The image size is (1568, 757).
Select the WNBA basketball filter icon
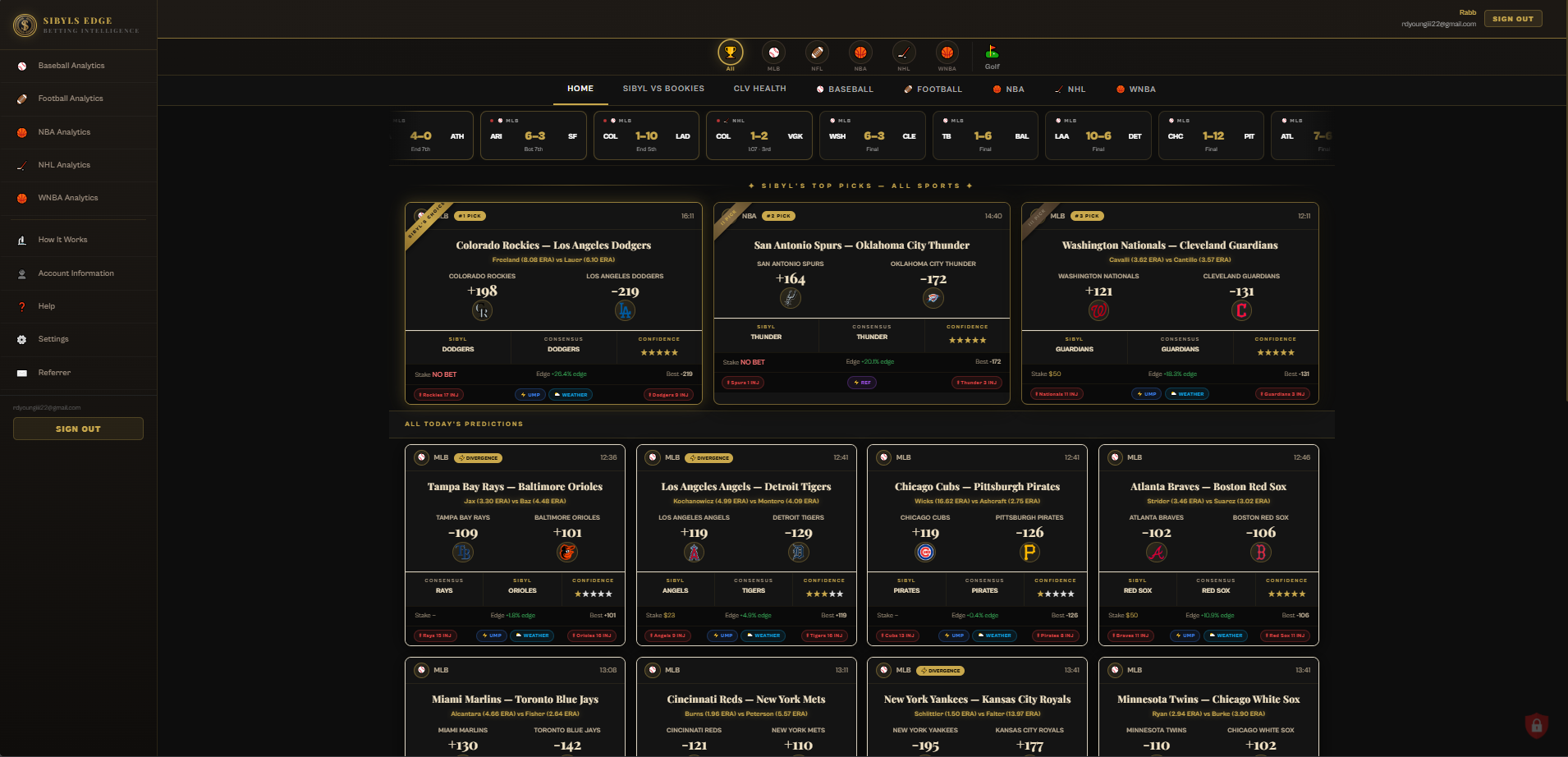(947, 53)
